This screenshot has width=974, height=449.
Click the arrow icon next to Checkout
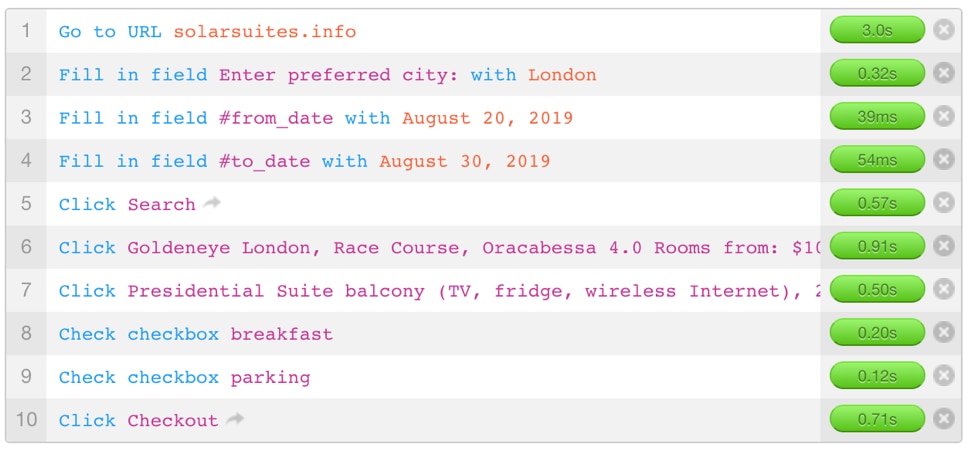pyautogui.click(x=235, y=419)
